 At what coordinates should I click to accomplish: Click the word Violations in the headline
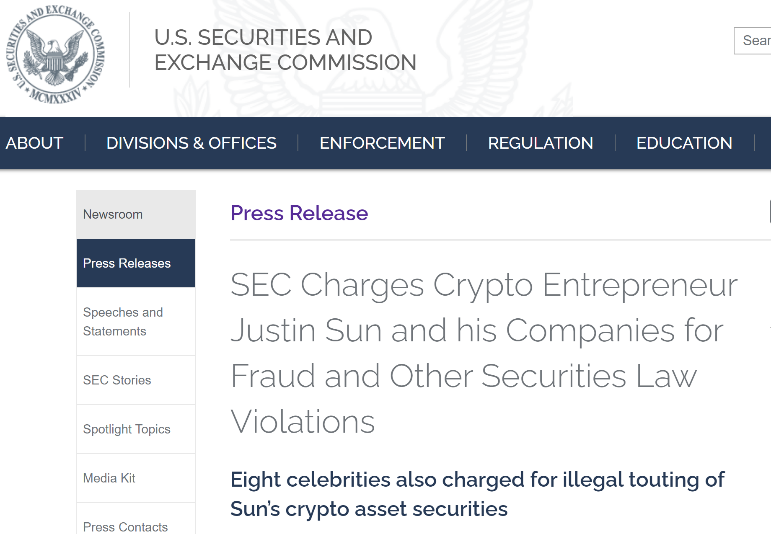pyautogui.click(x=303, y=421)
